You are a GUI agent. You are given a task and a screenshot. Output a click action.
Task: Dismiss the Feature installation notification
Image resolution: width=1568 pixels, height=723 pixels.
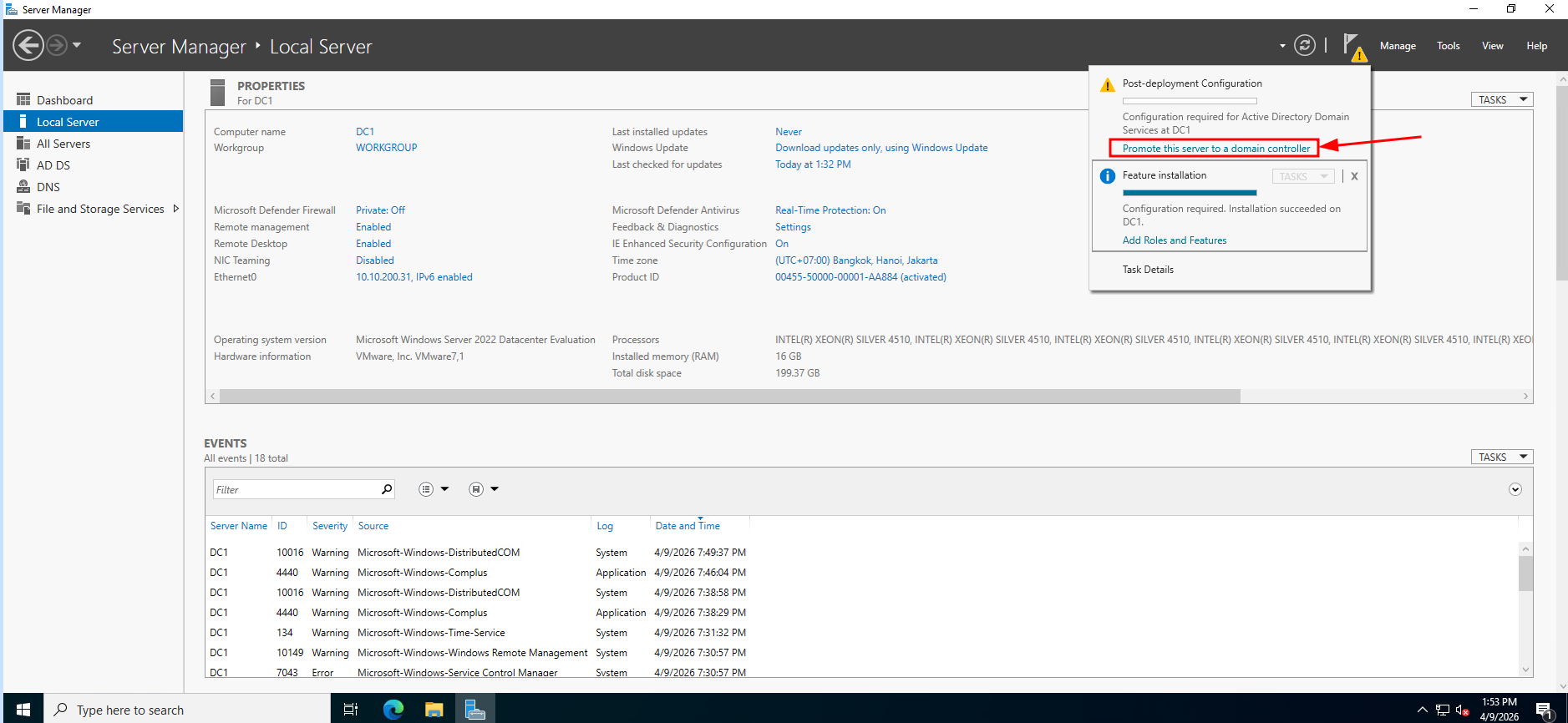pos(1354,176)
